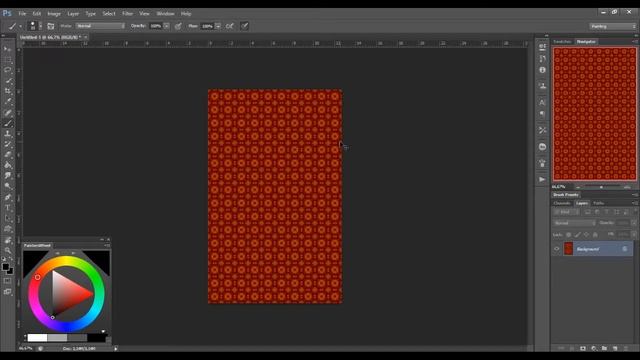The width and height of the screenshot is (640, 360).
Task: Click the Opacity value field
Action: coord(156,26)
